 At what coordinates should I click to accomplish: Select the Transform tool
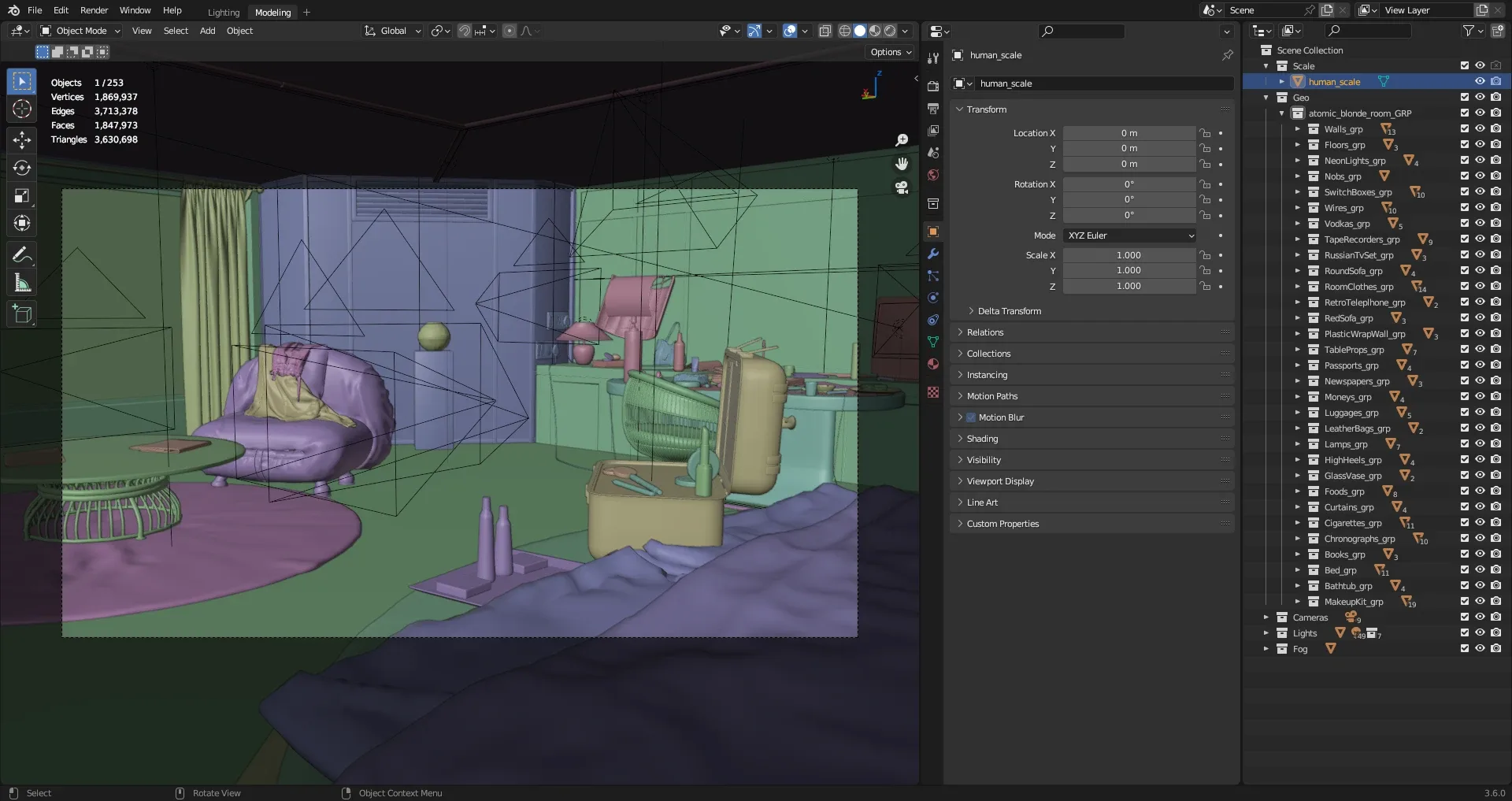[22, 224]
